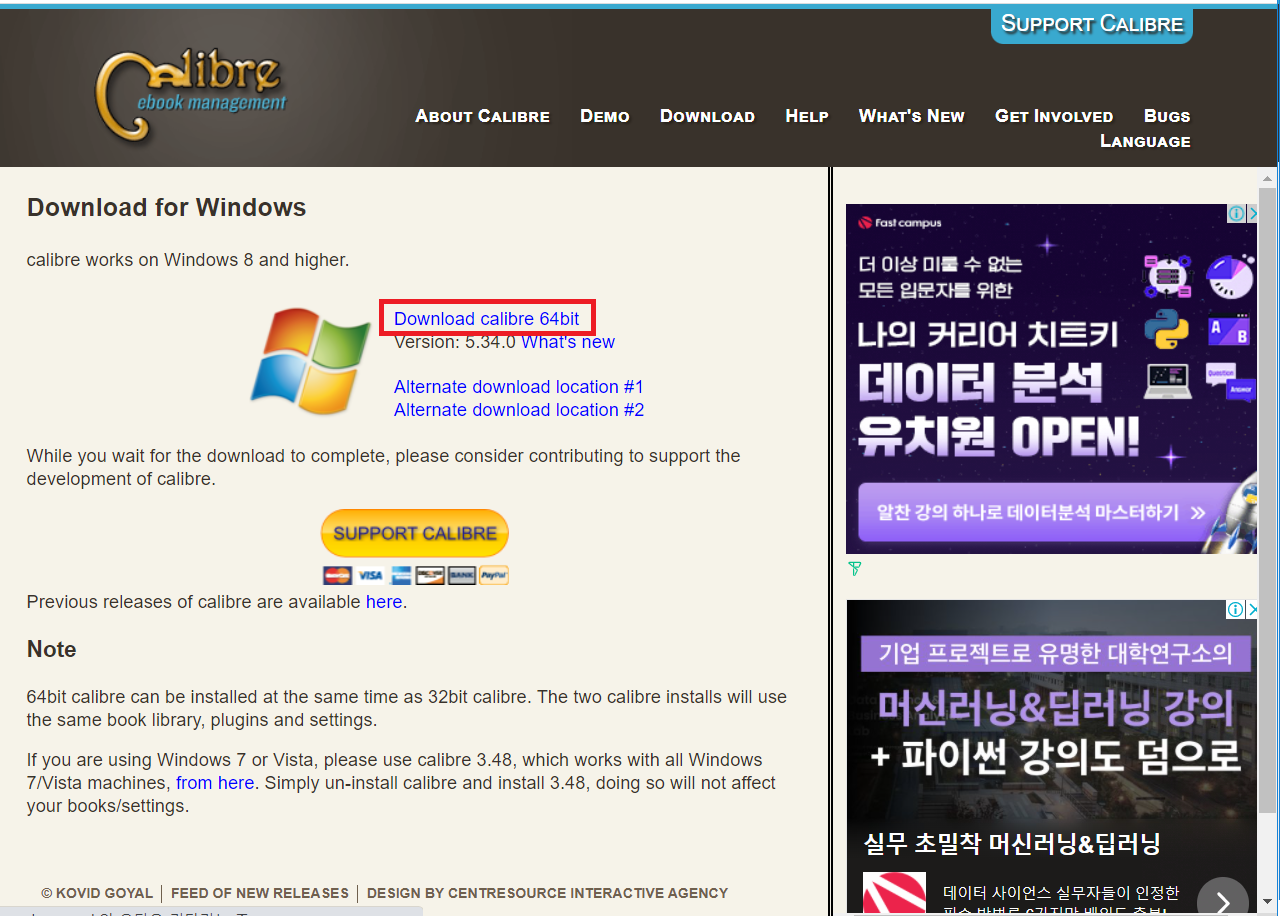Click the Support Calibre tab at the top right

click(1092, 24)
